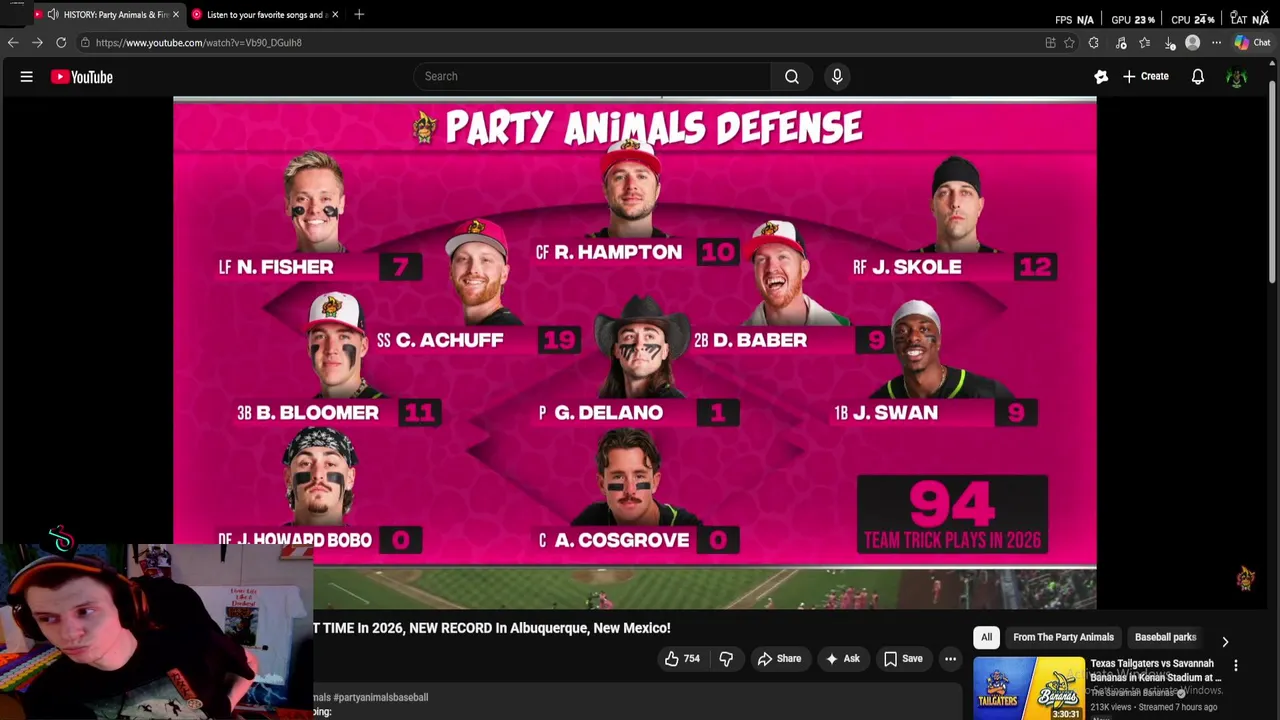The height and width of the screenshot is (720, 1280).
Task: Open Texas Tailgaters vs Savannah Bananas thumbnail
Action: coord(1028,688)
